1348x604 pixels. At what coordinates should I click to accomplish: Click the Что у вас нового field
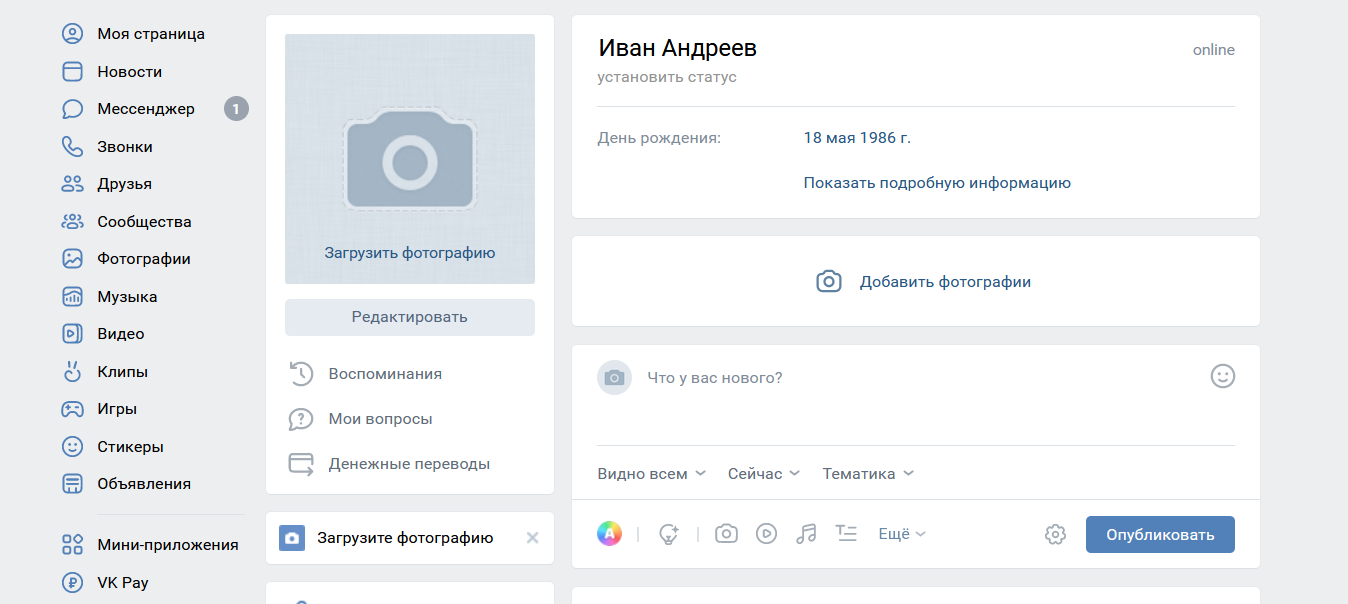(x=900, y=378)
